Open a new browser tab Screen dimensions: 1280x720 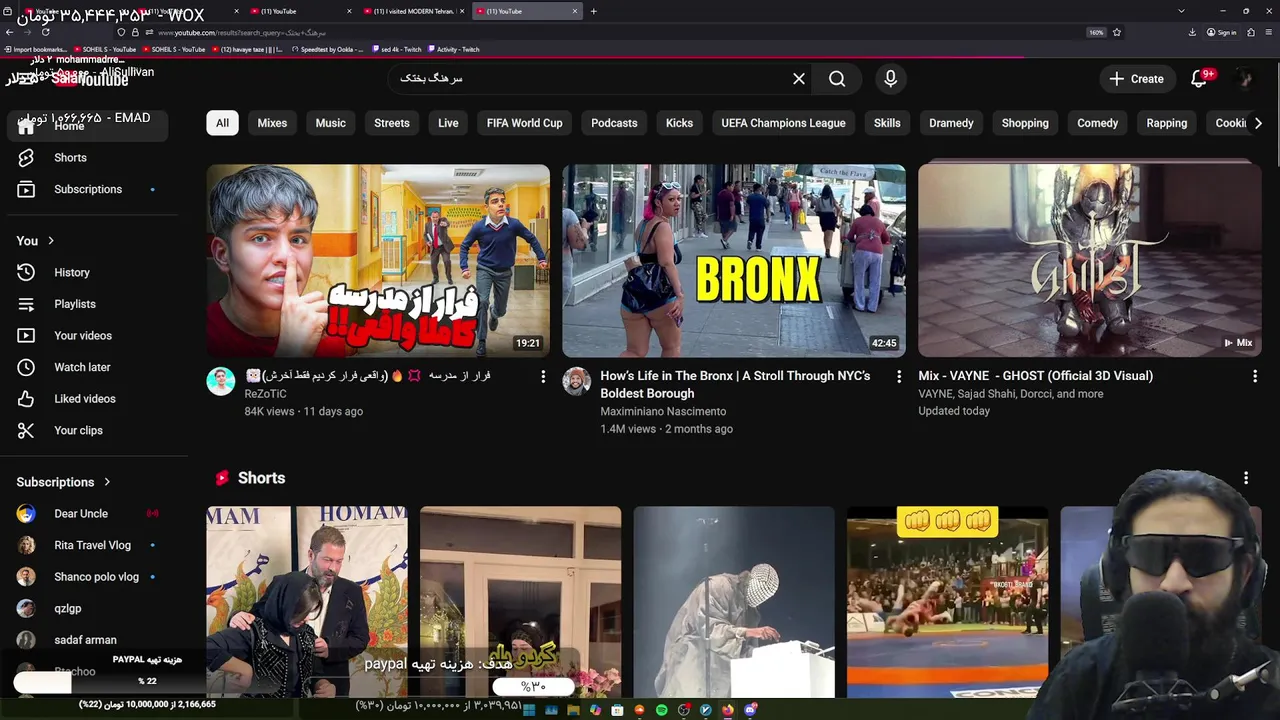coord(594,11)
